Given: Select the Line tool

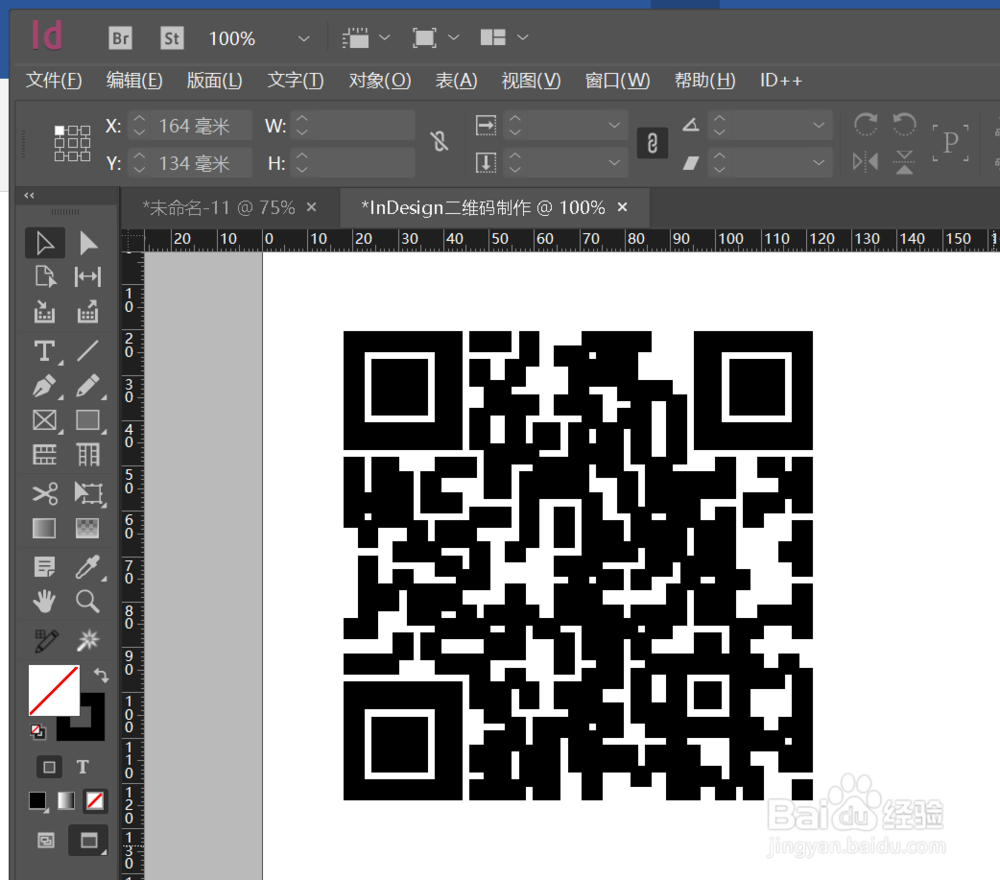Looking at the screenshot, I should (x=88, y=351).
